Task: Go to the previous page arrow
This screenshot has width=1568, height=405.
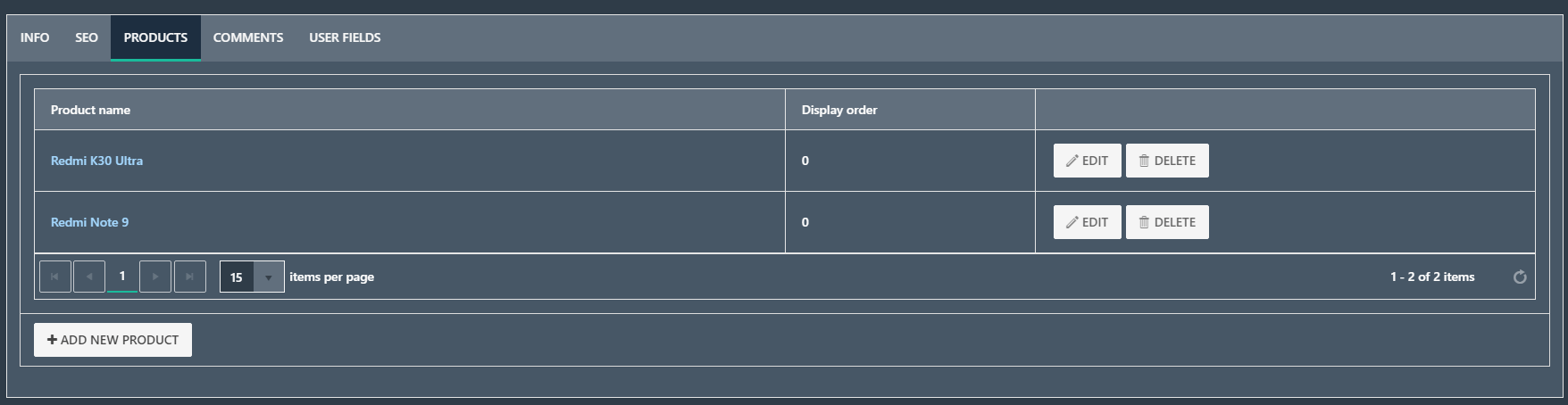Action: click(x=88, y=277)
